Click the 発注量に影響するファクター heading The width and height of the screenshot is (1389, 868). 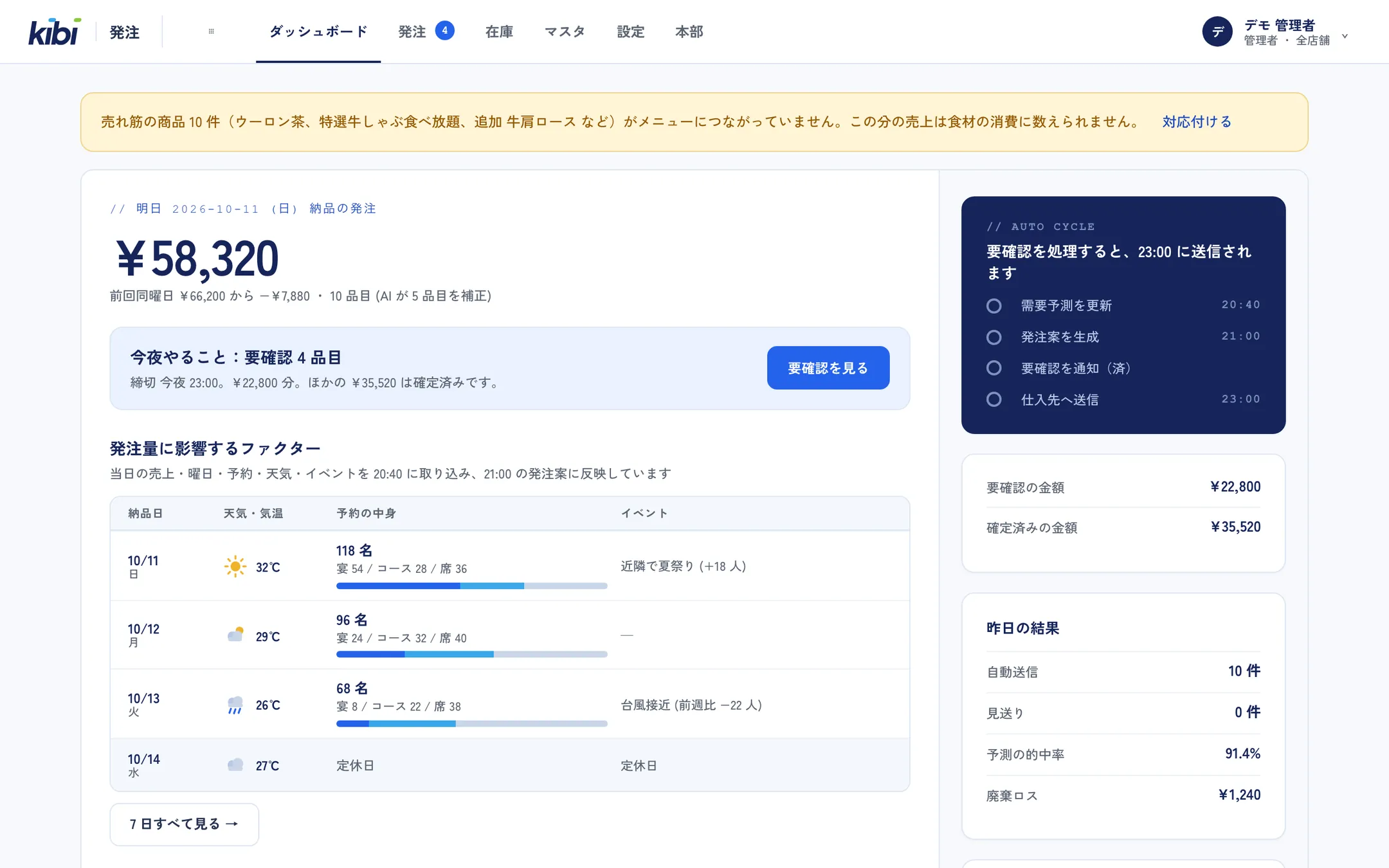click(215, 448)
